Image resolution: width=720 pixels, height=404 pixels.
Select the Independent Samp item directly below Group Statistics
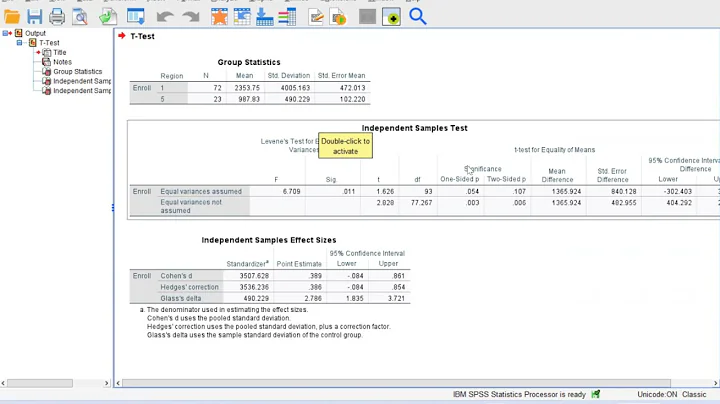point(82,81)
